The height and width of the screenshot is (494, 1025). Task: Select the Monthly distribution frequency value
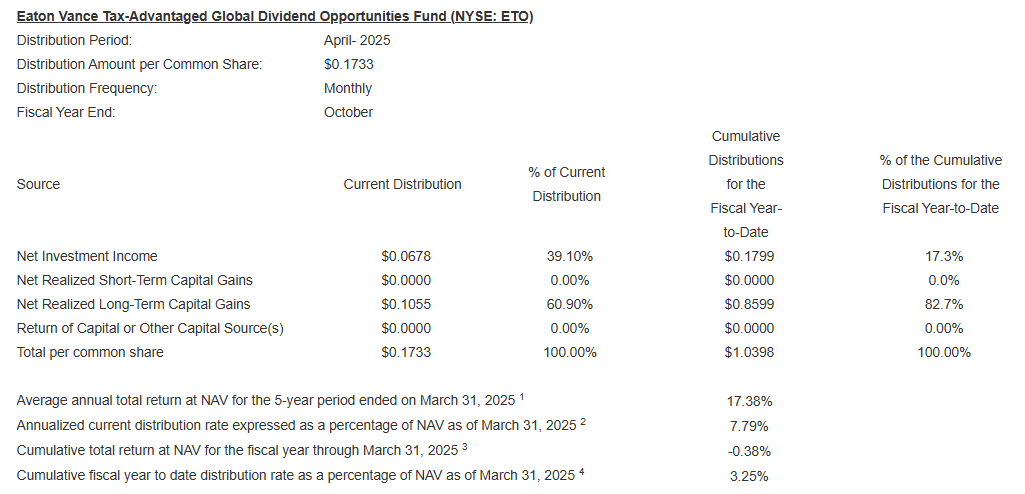[x=347, y=88]
